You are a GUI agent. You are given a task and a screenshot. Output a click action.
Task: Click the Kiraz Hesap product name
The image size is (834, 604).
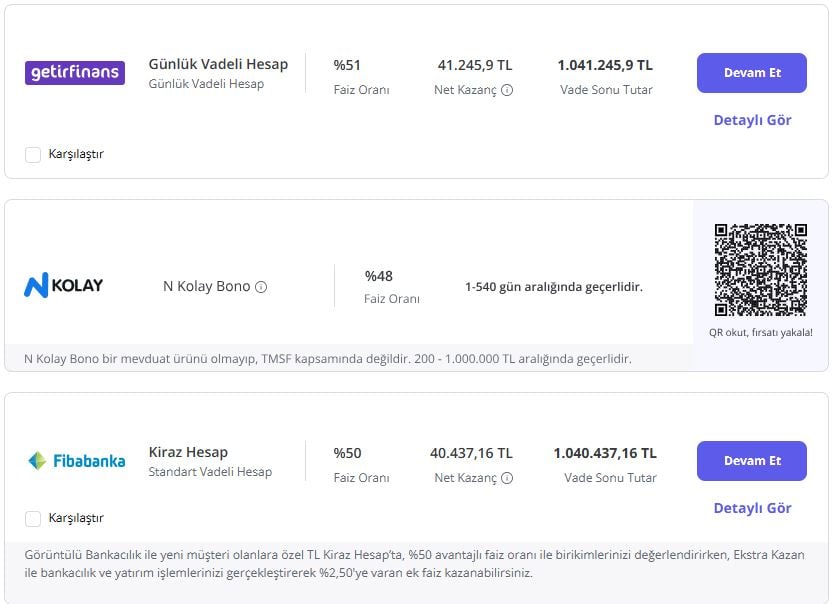[x=189, y=452]
